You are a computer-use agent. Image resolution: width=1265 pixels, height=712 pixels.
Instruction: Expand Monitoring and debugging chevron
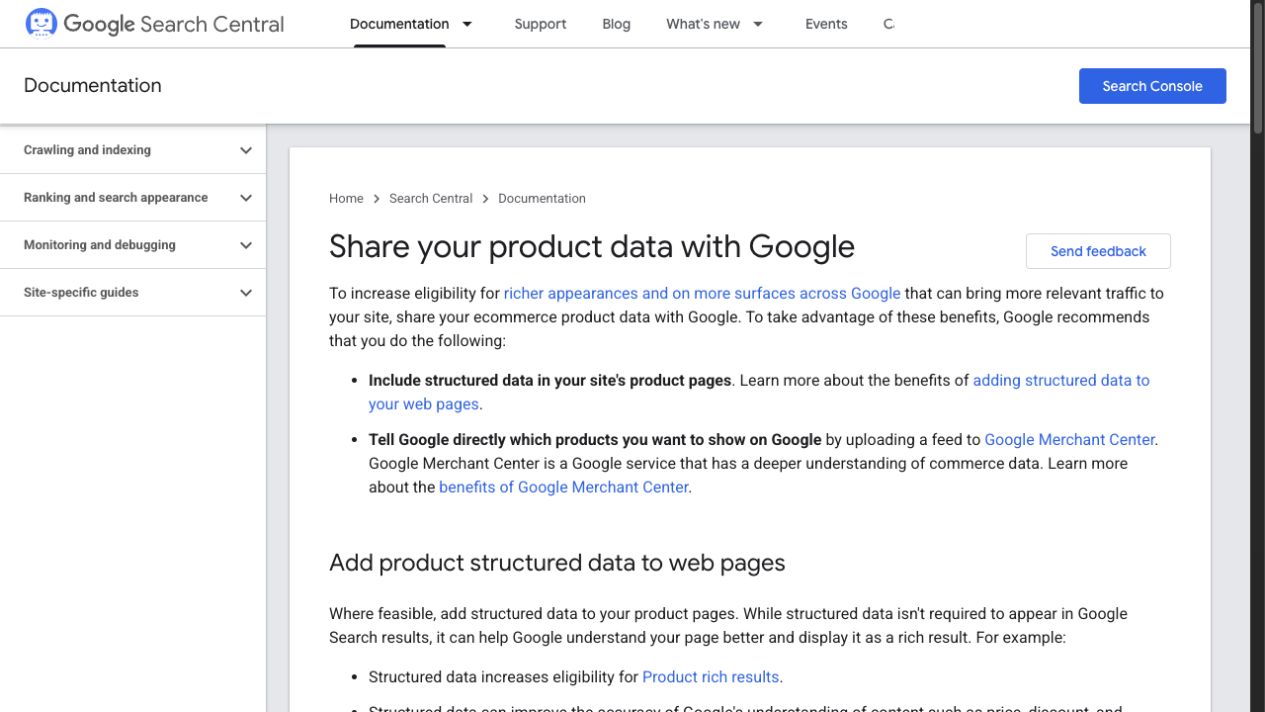coord(246,245)
